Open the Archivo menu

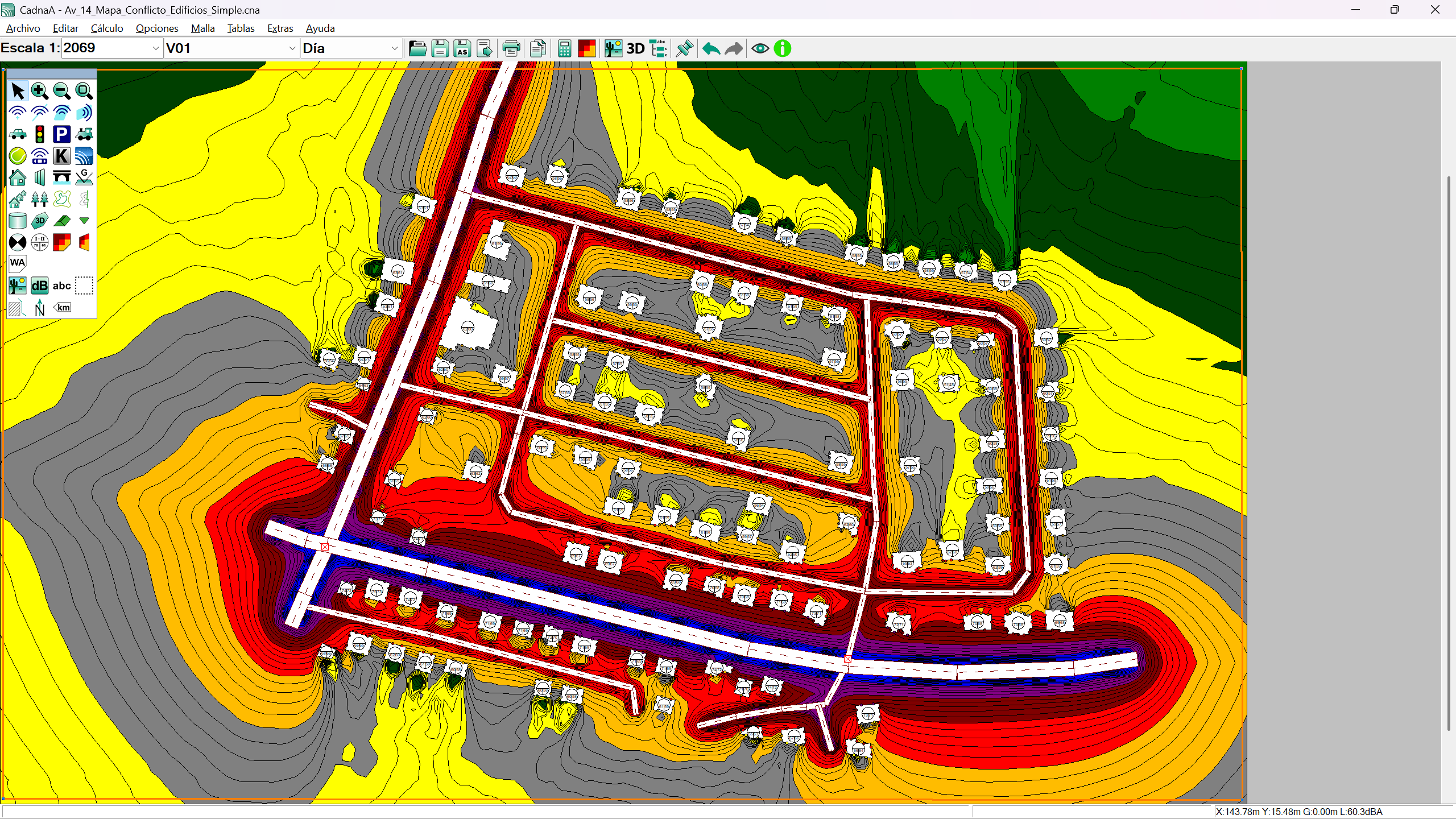tap(23, 28)
